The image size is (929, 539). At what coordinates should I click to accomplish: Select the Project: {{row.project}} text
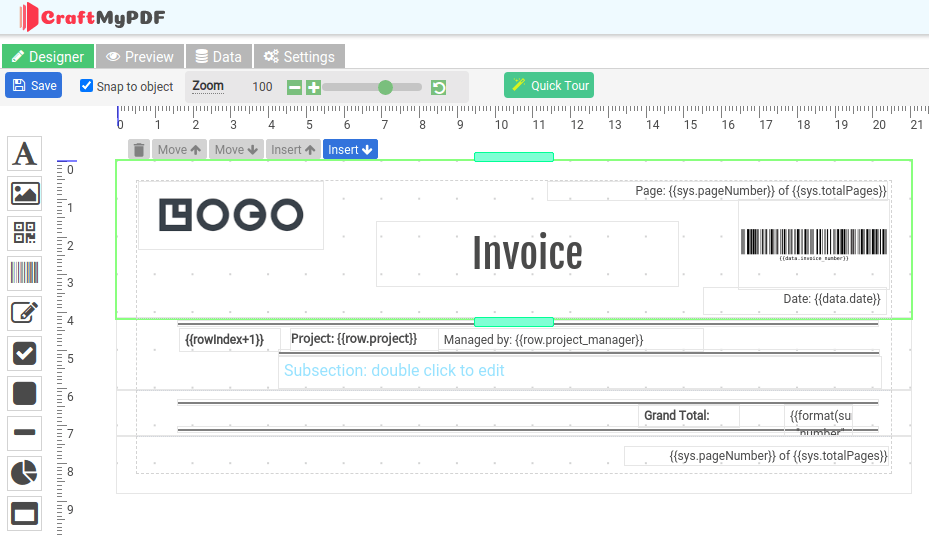point(364,339)
